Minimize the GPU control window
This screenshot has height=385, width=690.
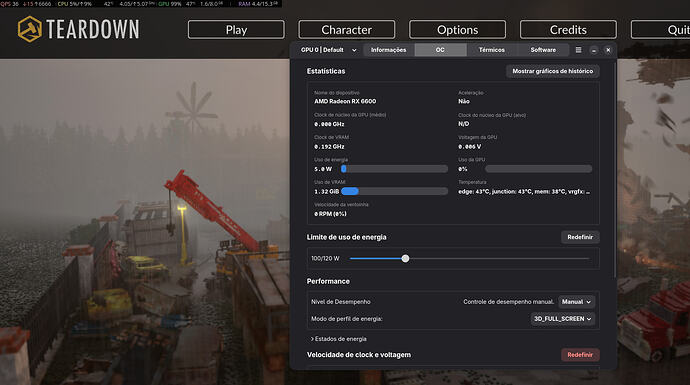click(594, 50)
